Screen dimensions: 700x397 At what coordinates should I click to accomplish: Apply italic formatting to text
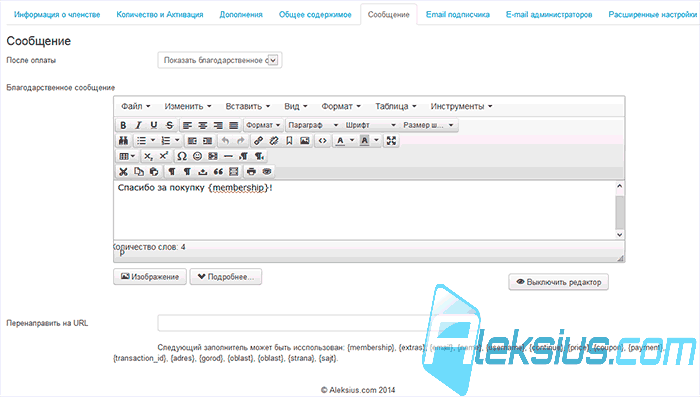138,125
